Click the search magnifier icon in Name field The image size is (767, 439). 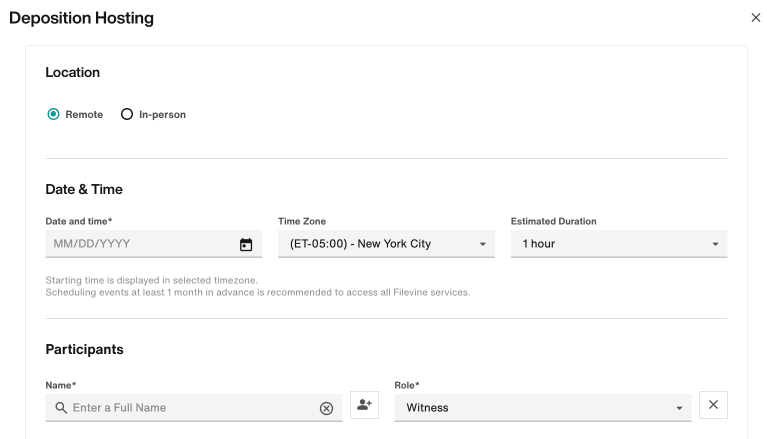click(61, 408)
